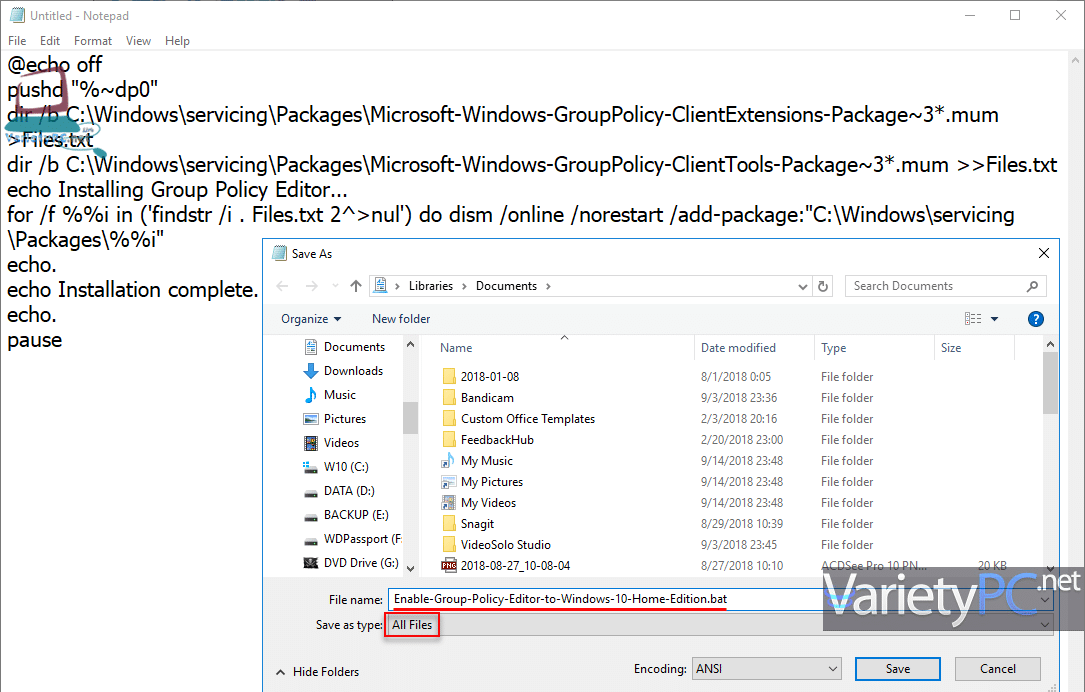
Task: Click file list scroll-up arrow
Action: [1050, 344]
